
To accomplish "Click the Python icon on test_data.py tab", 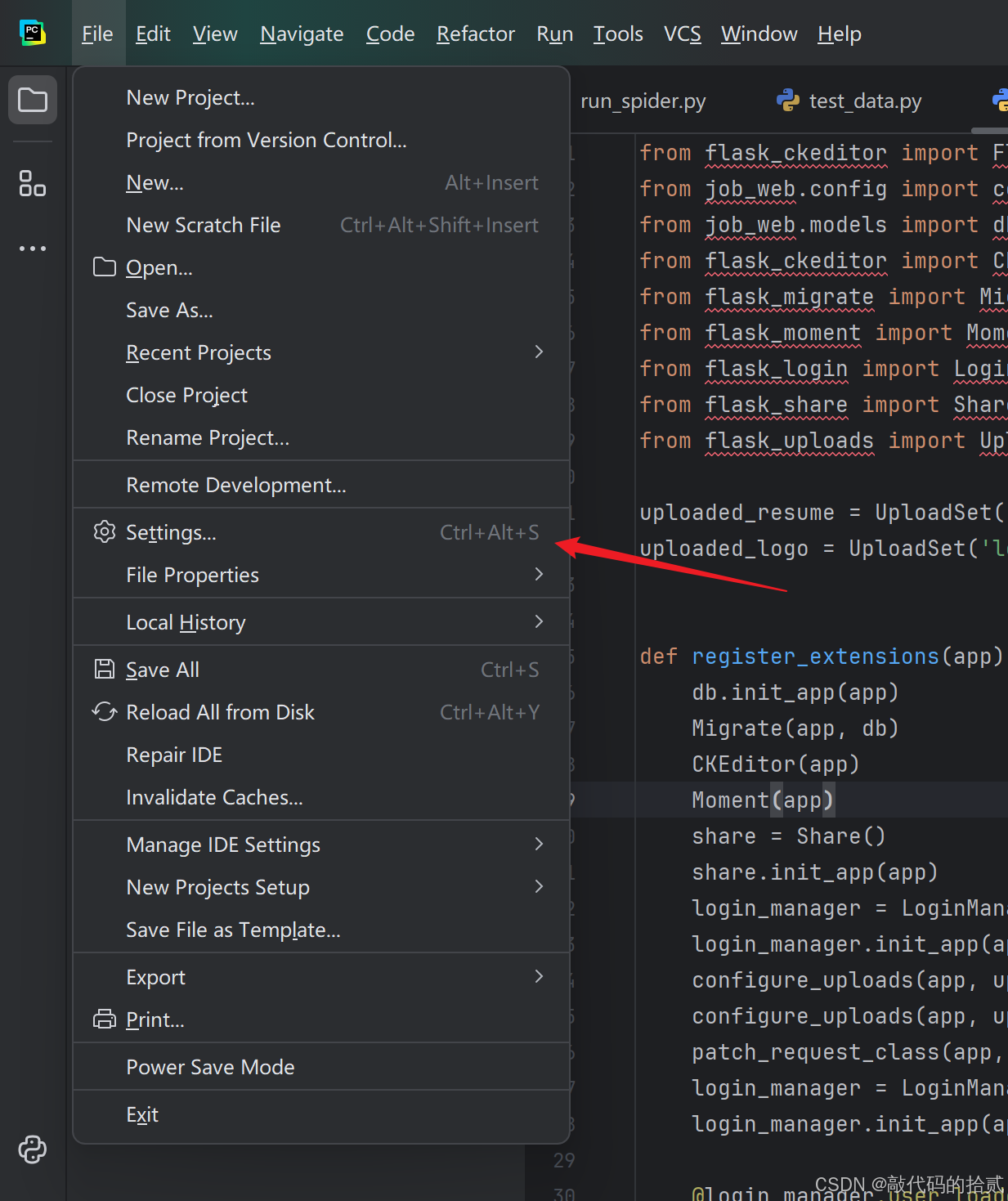I will click(788, 101).
